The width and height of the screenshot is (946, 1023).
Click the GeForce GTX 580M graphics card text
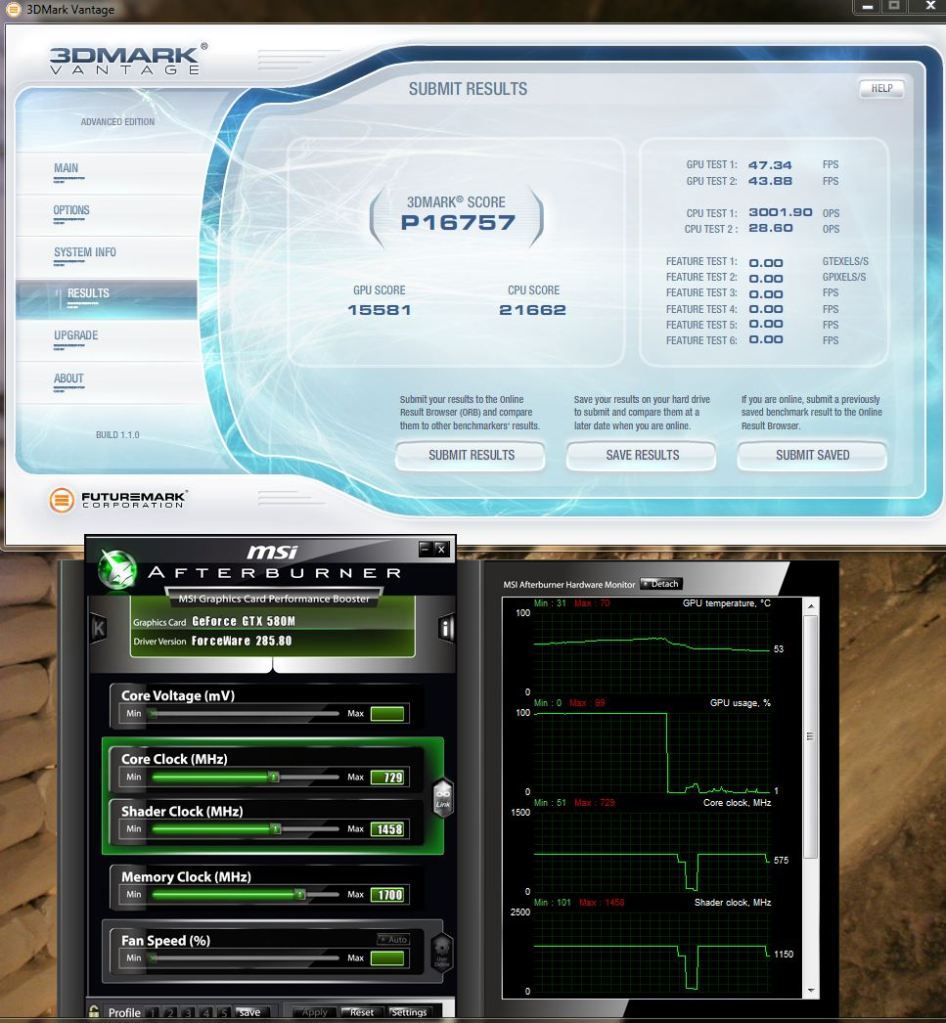pos(243,621)
